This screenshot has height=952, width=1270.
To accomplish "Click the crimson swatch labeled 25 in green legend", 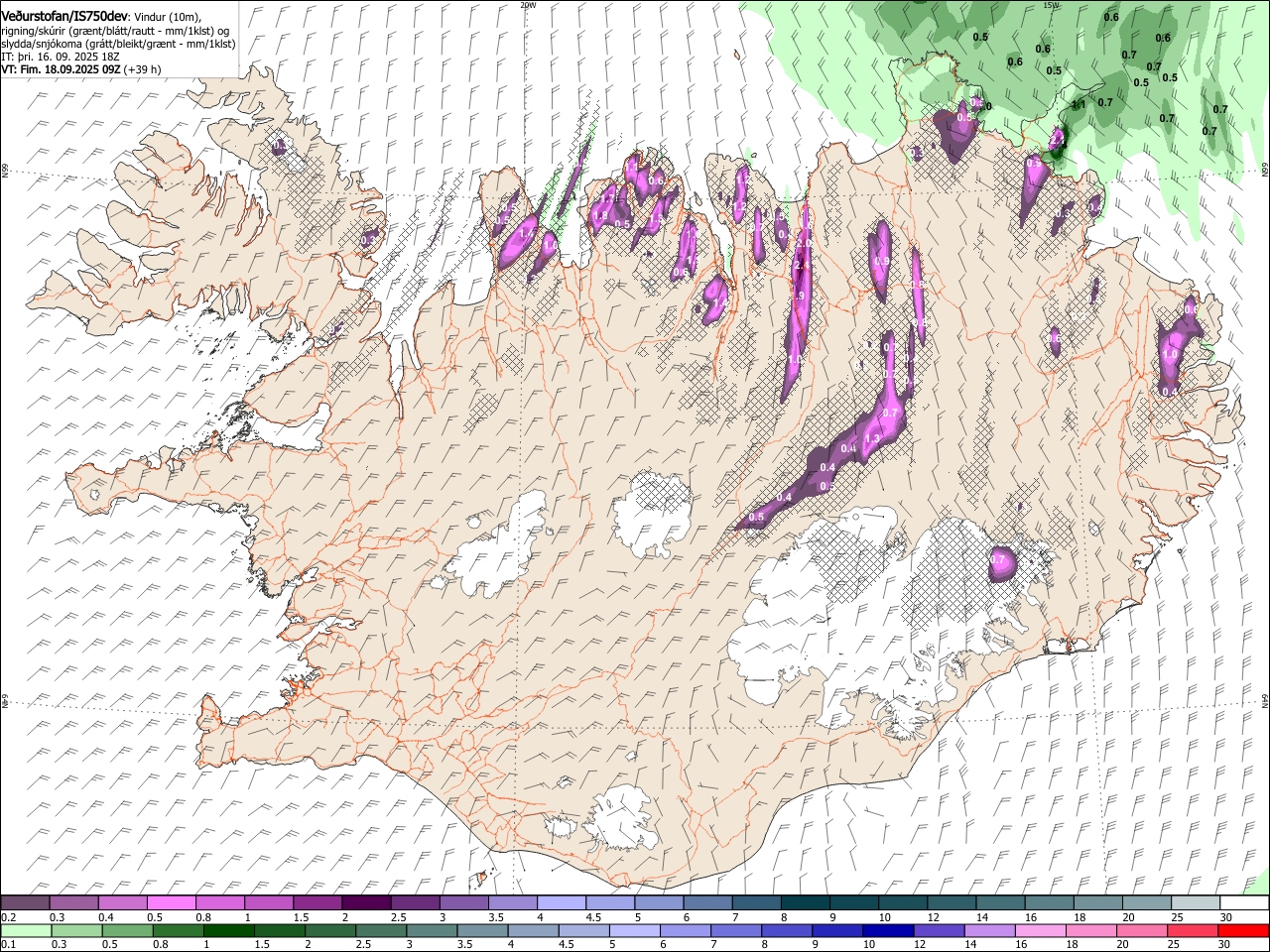I will (1193, 931).
